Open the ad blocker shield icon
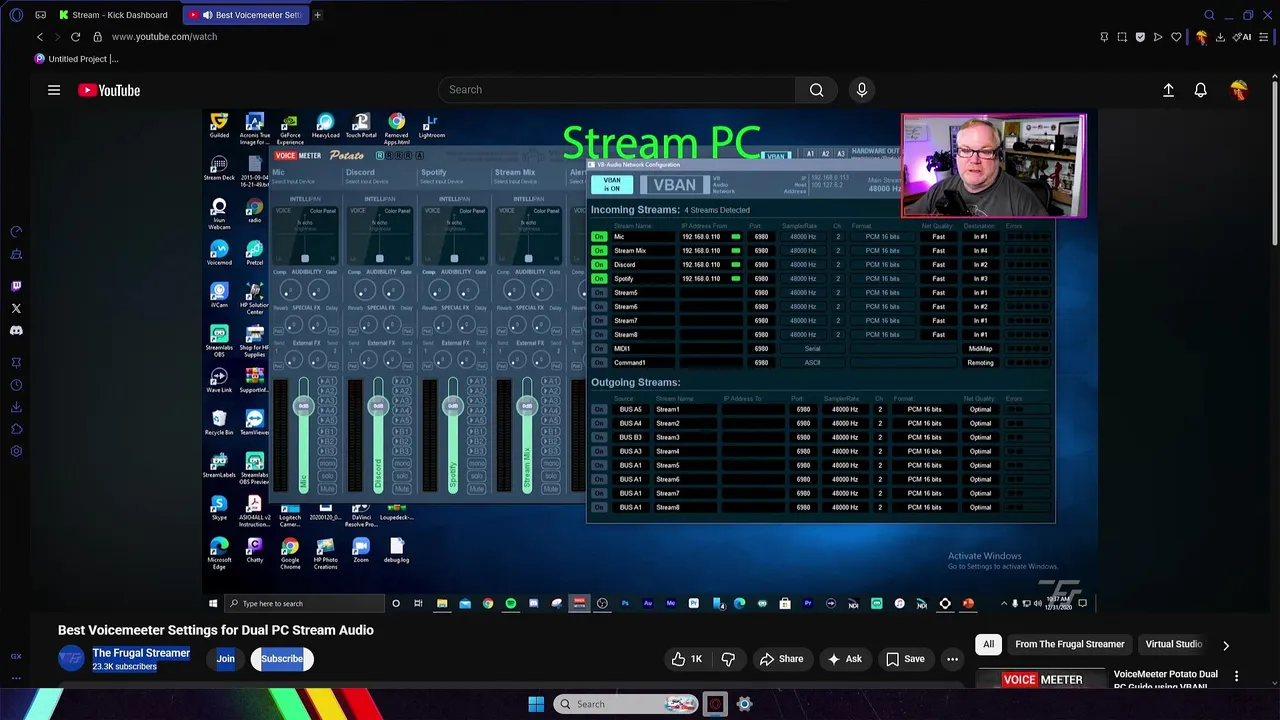 1140,37
